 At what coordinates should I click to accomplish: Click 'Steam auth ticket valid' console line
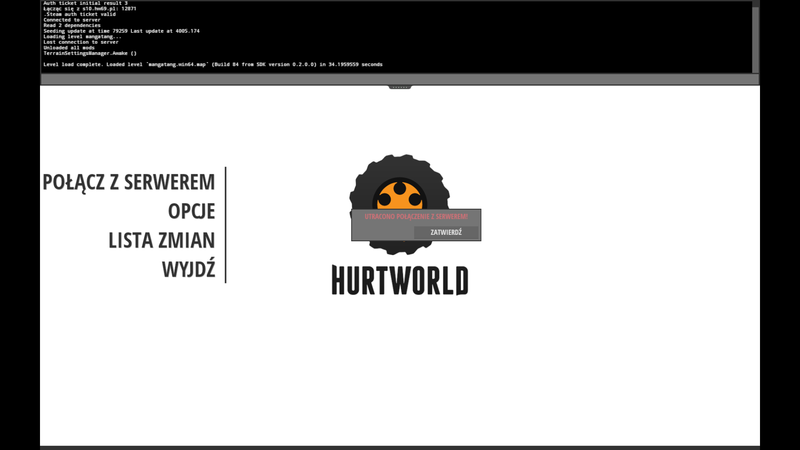[79, 14]
